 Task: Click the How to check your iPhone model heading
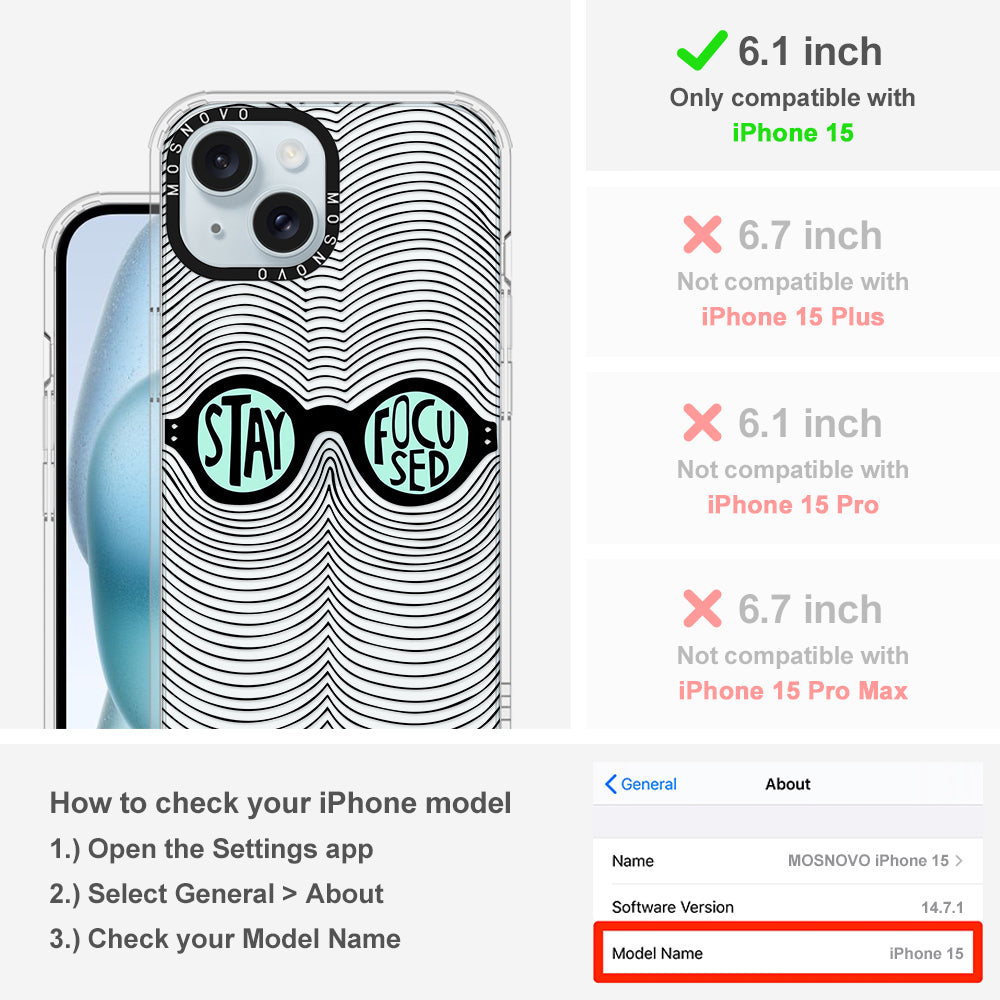click(x=281, y=803)
